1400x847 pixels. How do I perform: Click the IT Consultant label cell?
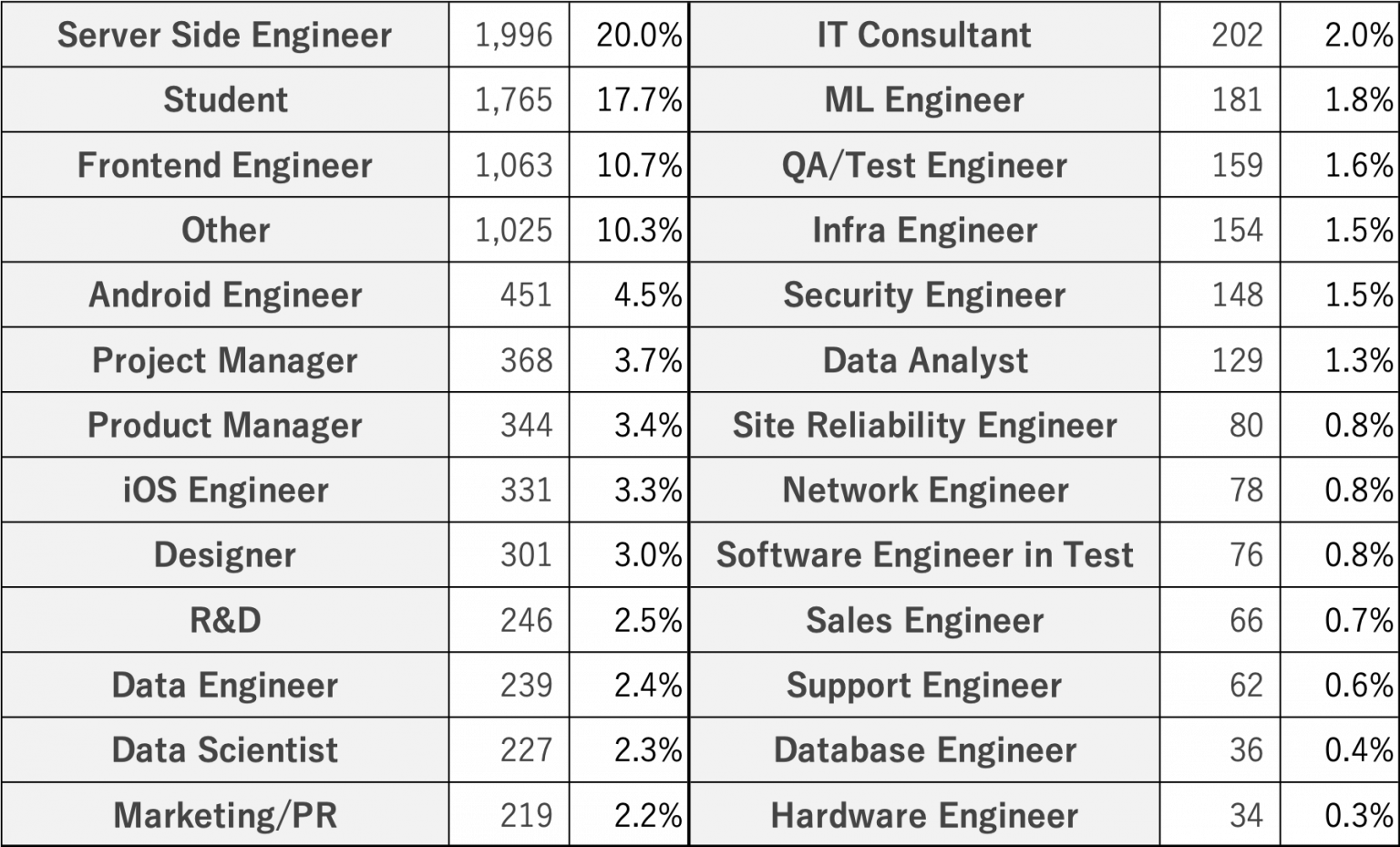(925, 35)
